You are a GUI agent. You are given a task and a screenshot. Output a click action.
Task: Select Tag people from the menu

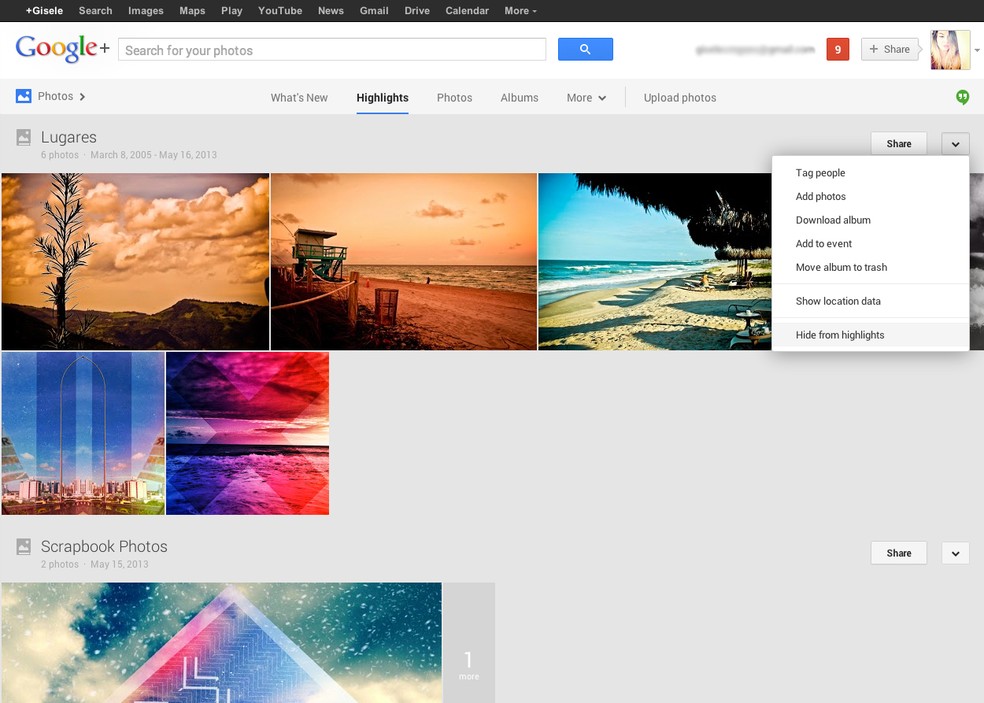[x=870, y=173]
